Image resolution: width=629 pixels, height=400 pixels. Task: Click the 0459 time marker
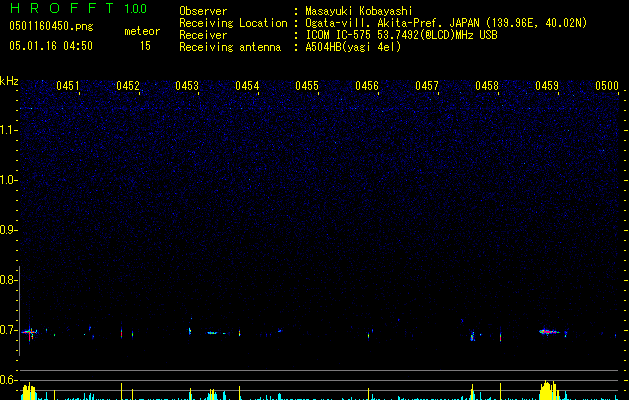(547, 86)
